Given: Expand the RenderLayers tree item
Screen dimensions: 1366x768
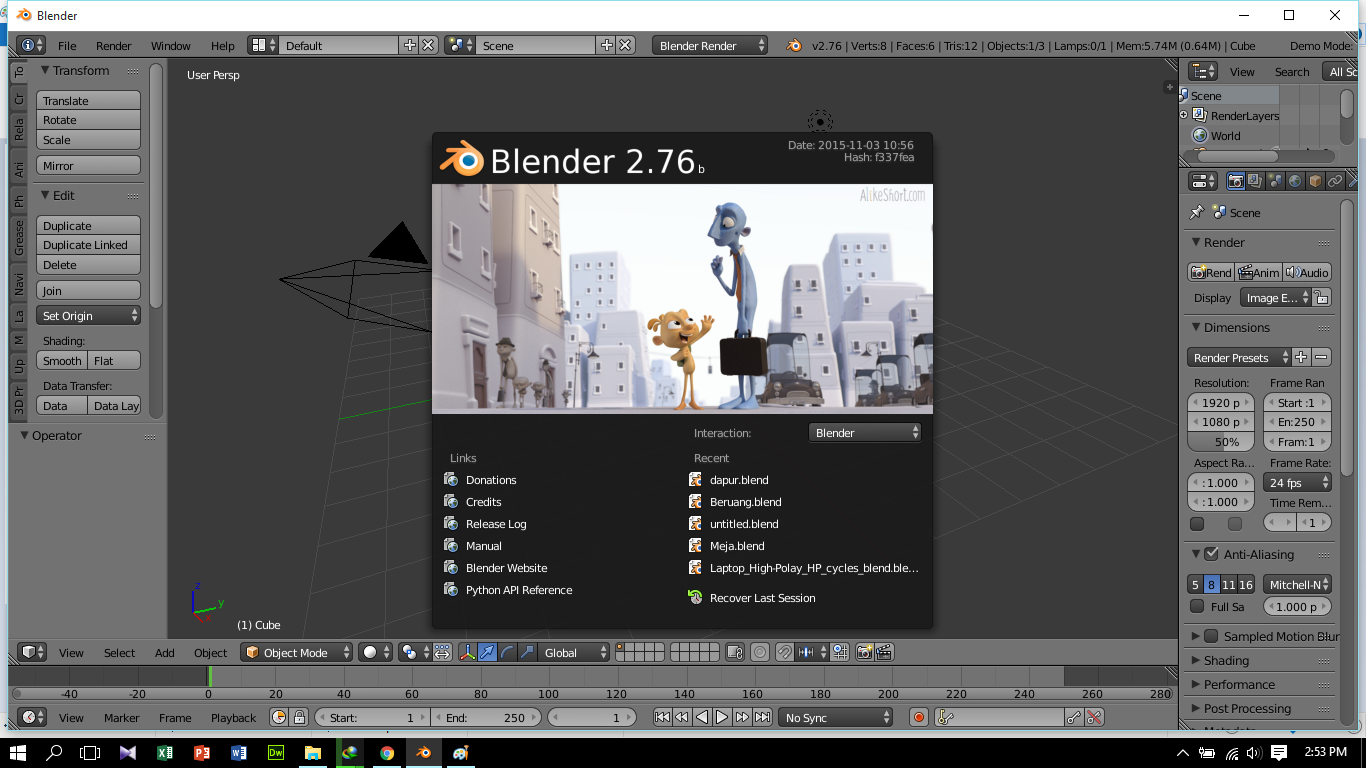Looking at the screenshot, I should coord(1184,115).
